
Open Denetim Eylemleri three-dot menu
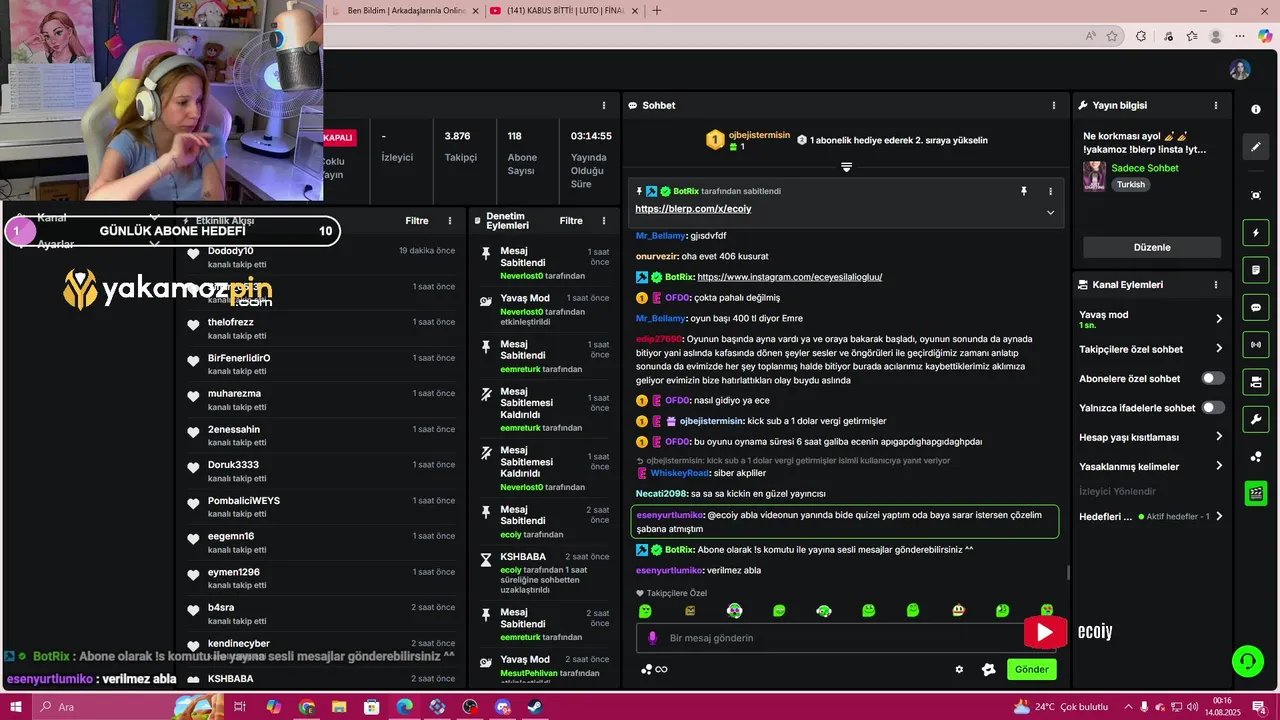(604, 221)
